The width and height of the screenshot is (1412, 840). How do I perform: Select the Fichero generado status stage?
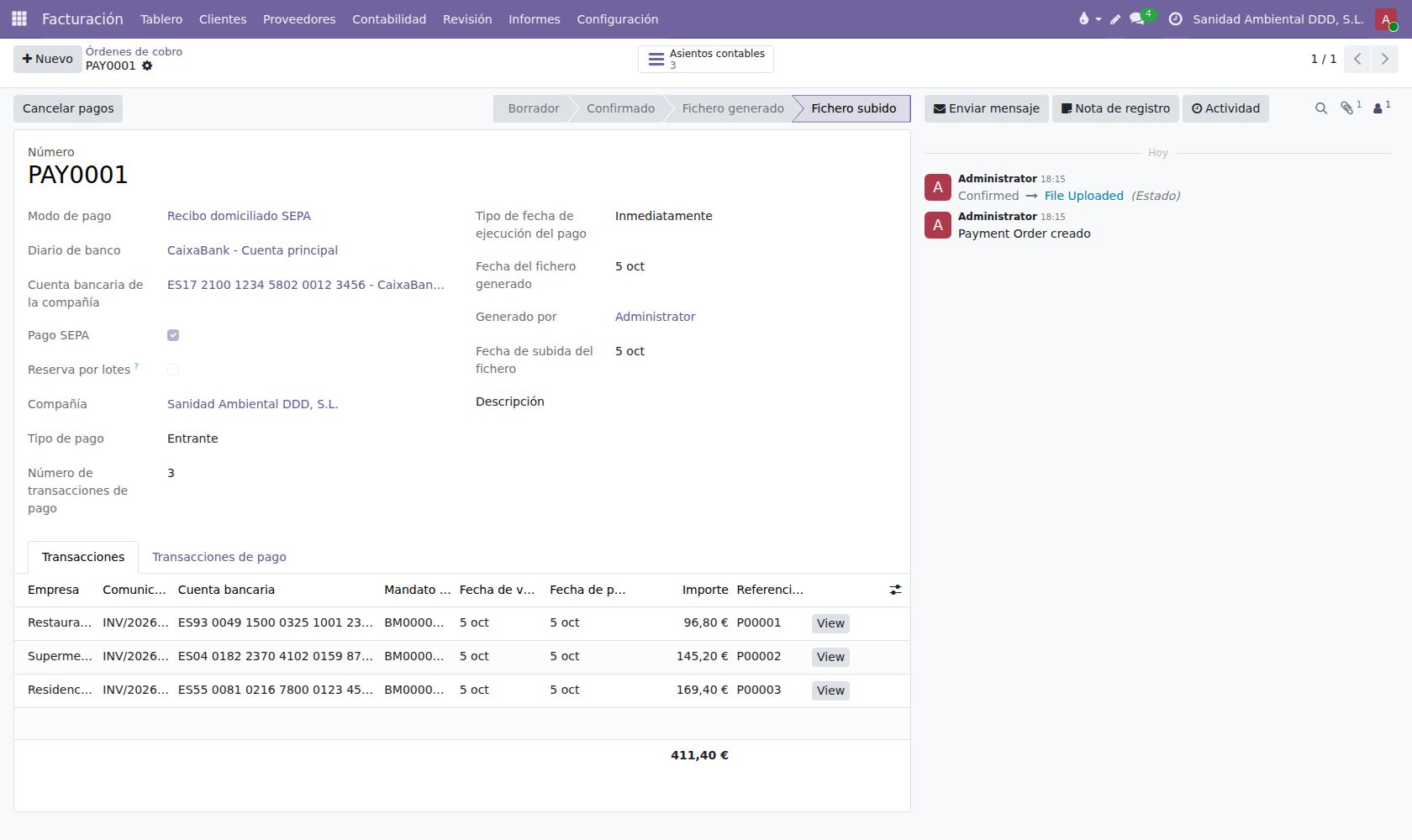[733, 108]
